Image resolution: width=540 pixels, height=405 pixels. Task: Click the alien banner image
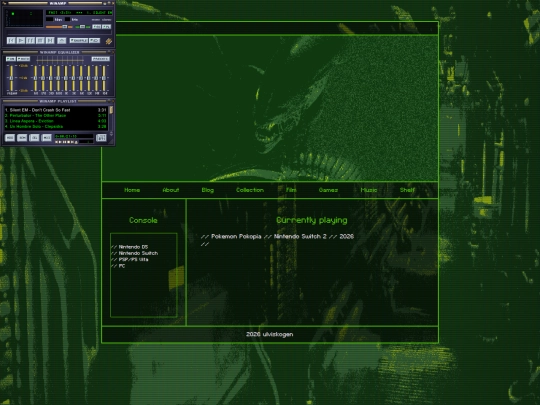(270, 108)
